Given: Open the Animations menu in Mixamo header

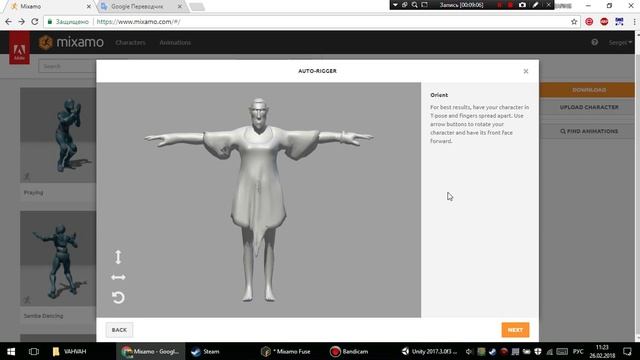Looking at the screenshot, I should click(x=175, y=42).
